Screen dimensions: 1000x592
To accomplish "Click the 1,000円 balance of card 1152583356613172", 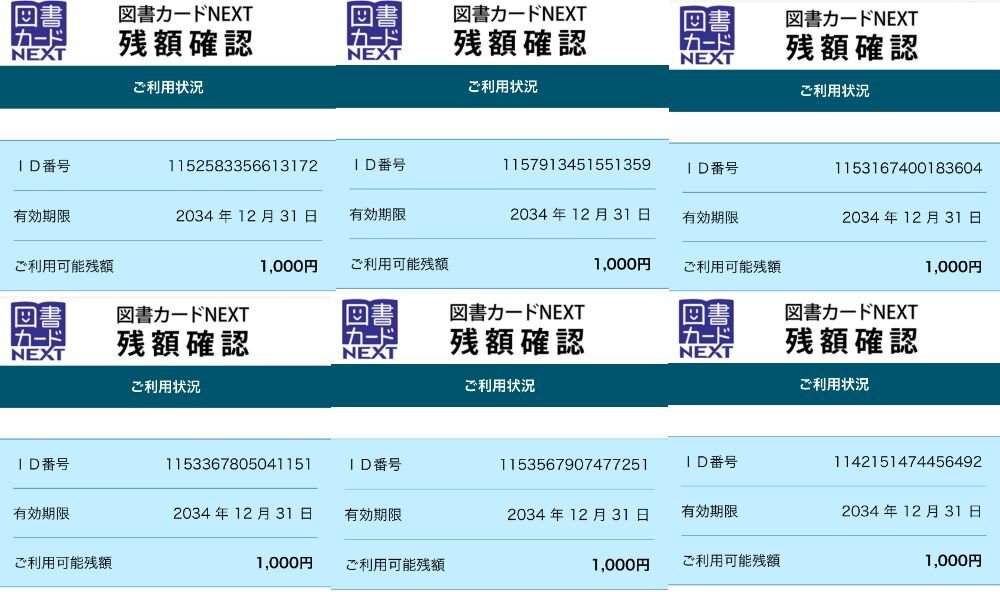I will (289, 267).
